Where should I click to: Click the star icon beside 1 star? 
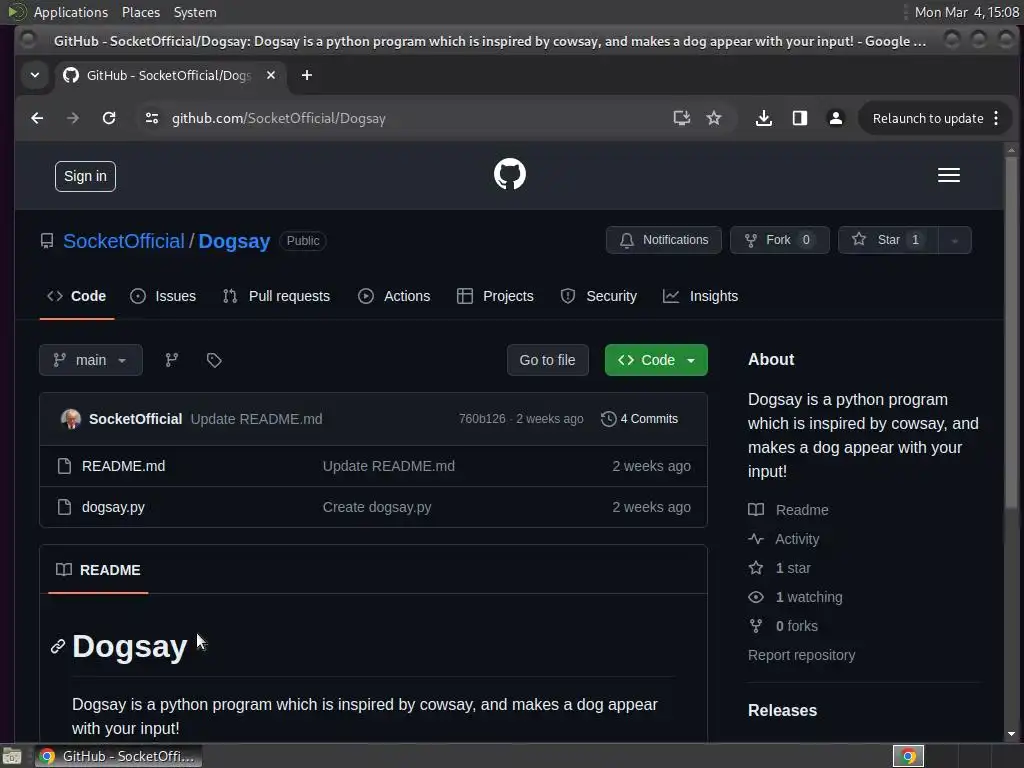[x=756, y=568]
